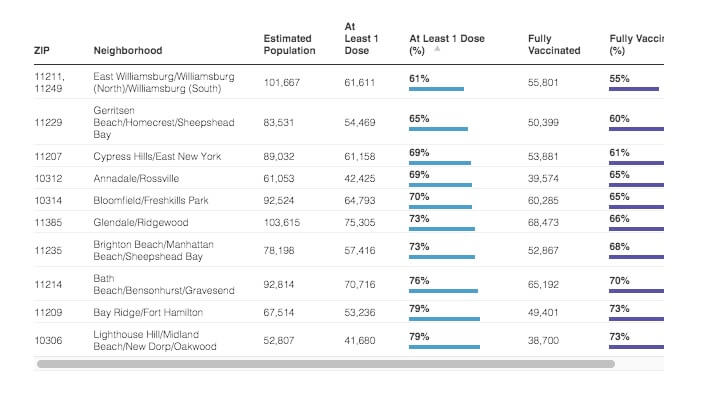This screenshot has width=715, height=395.
Task: Click Annadale/Rossville neighborhood cell
Action: (x=136, y=178)
